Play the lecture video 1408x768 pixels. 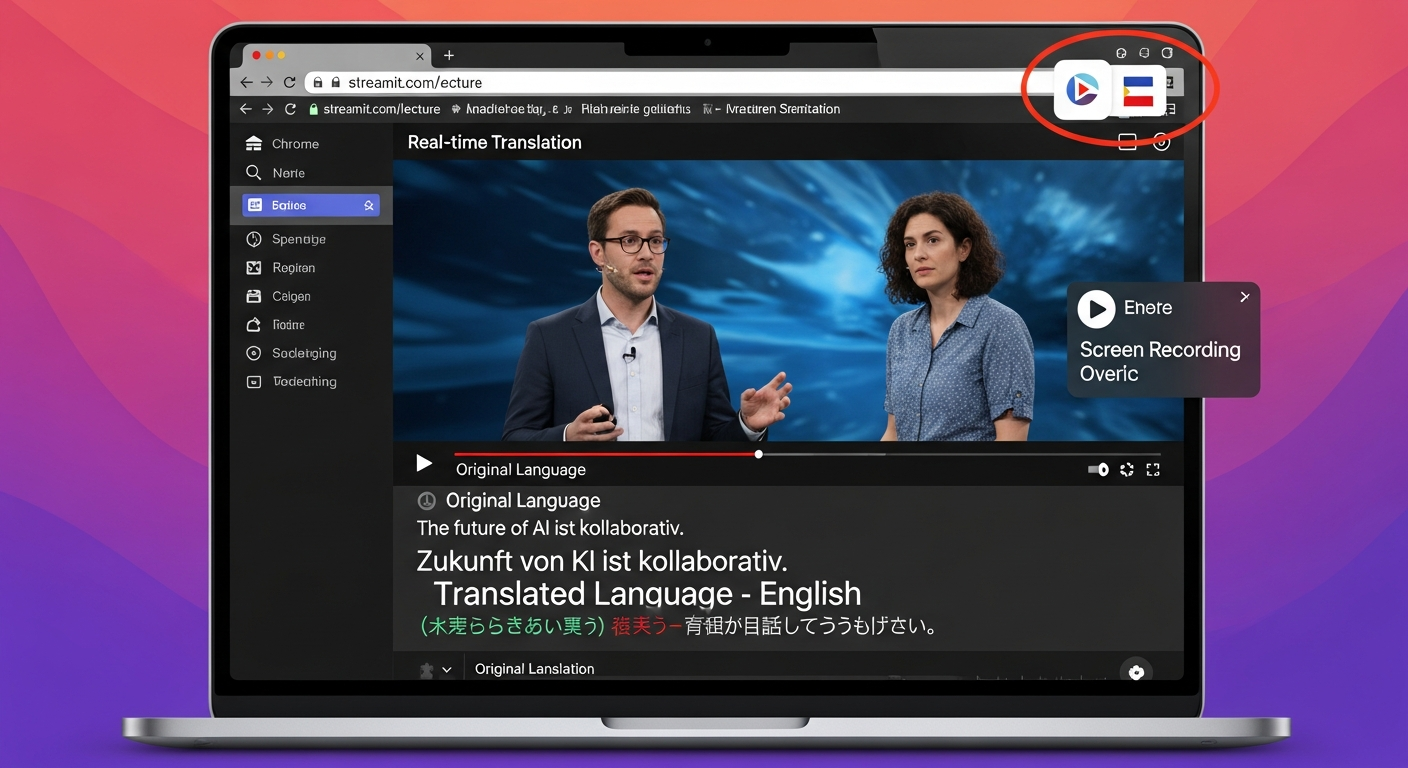(x=424, y=463)
